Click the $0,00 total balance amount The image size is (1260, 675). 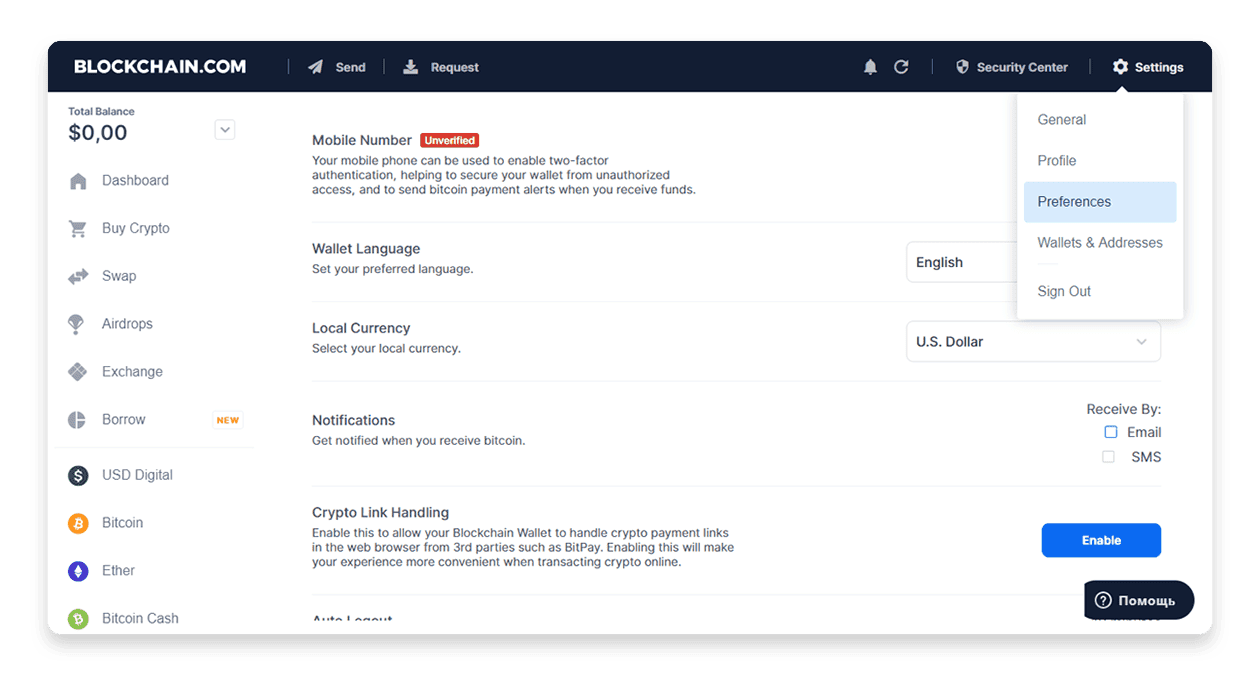coord(98,133)
